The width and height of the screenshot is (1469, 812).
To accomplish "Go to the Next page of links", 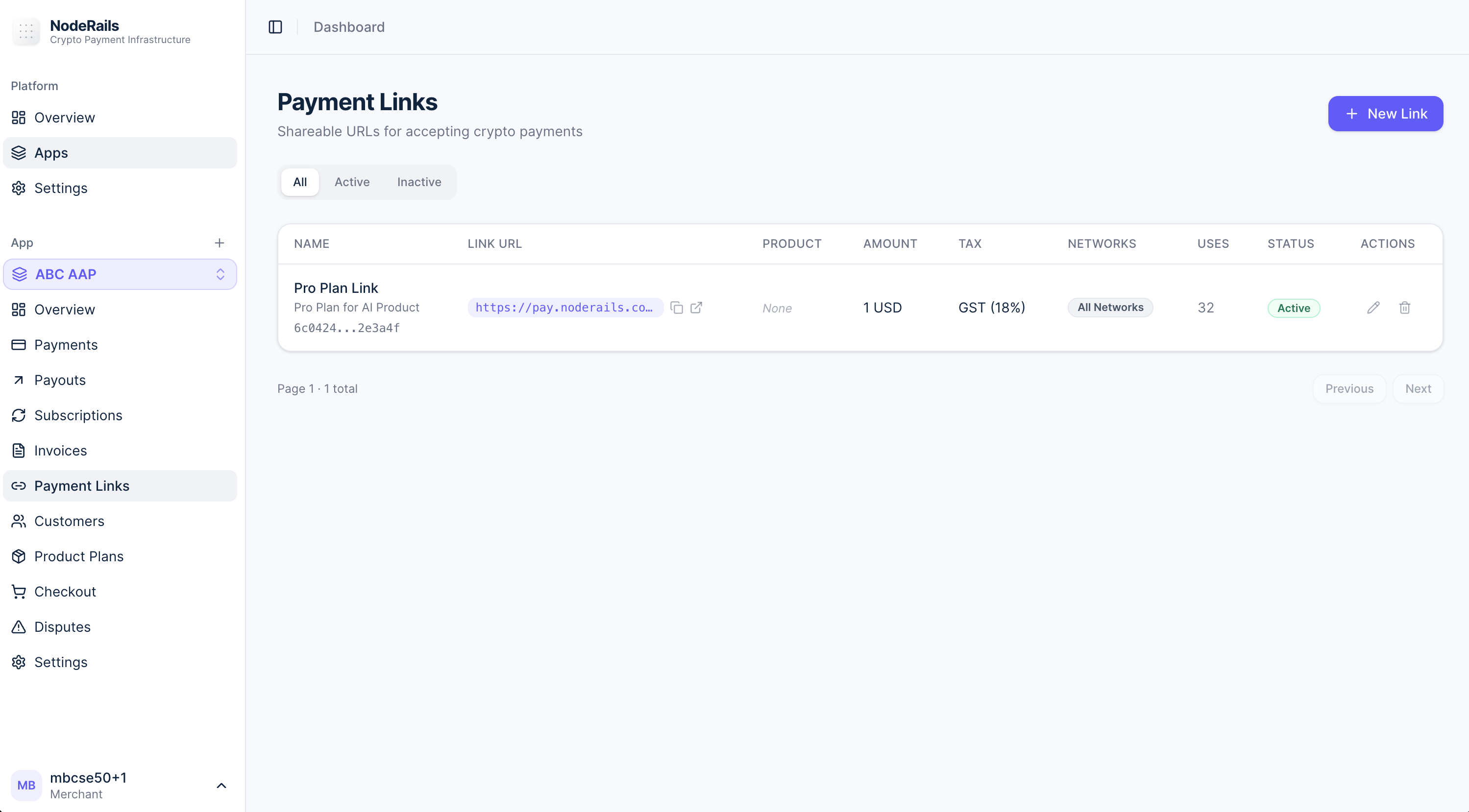I will [1418, 388].
